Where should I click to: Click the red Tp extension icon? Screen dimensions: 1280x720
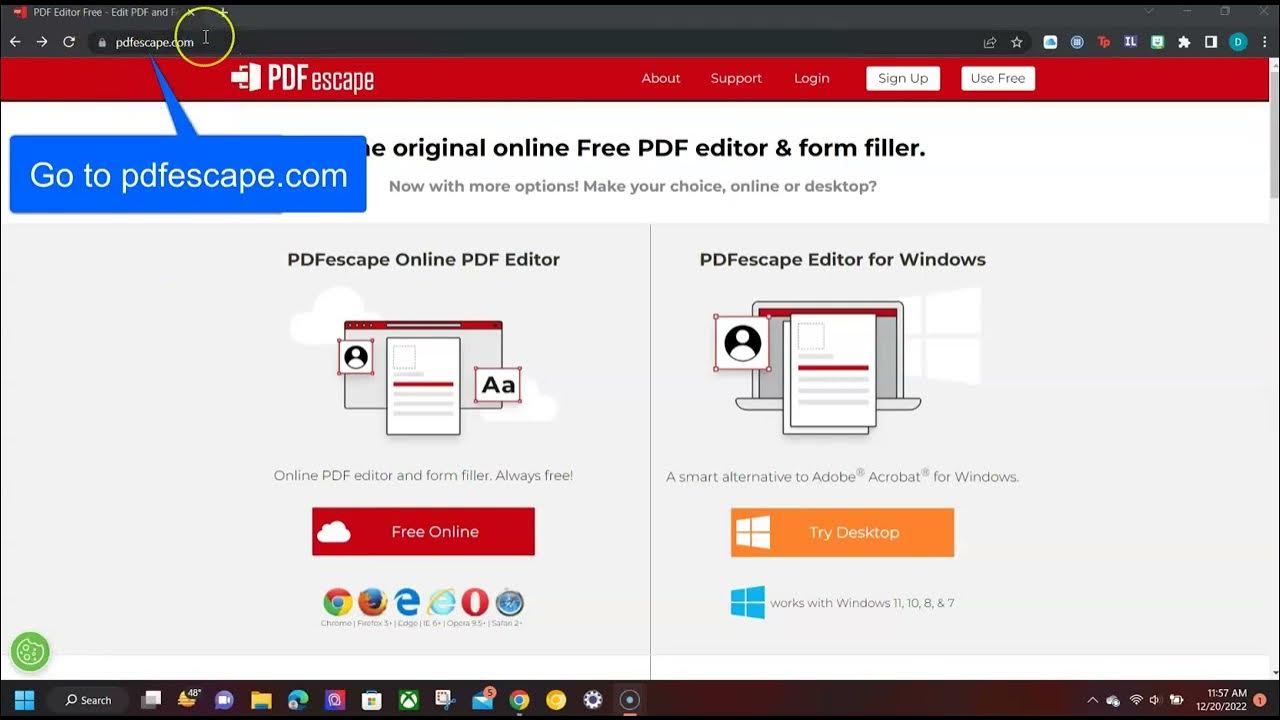[x=1104, y=42]
